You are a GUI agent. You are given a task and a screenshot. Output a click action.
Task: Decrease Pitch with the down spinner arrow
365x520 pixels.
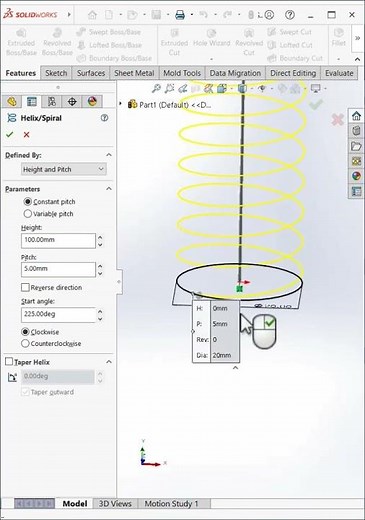[x=100, y=274]
